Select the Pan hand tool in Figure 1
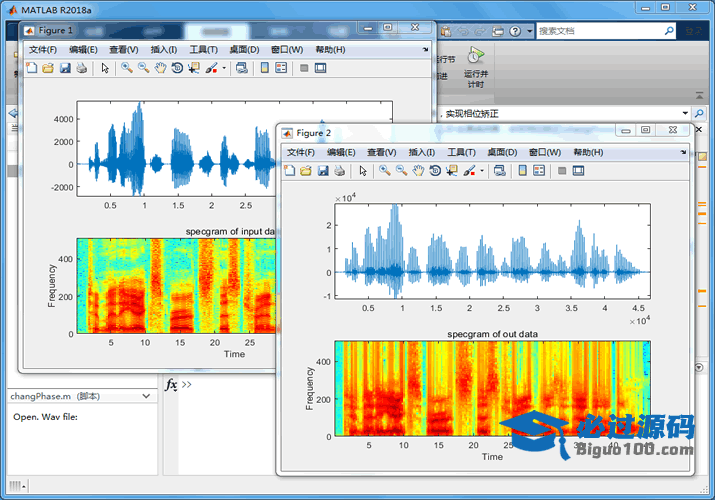This screenshot has width=715, height=500. coord(160,68)
